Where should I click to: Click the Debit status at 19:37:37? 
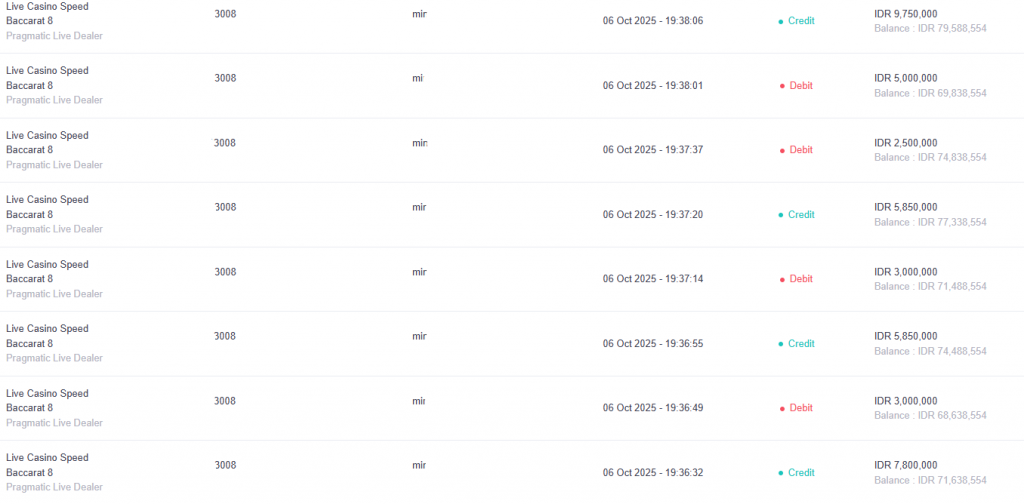(x=800, y=150)
